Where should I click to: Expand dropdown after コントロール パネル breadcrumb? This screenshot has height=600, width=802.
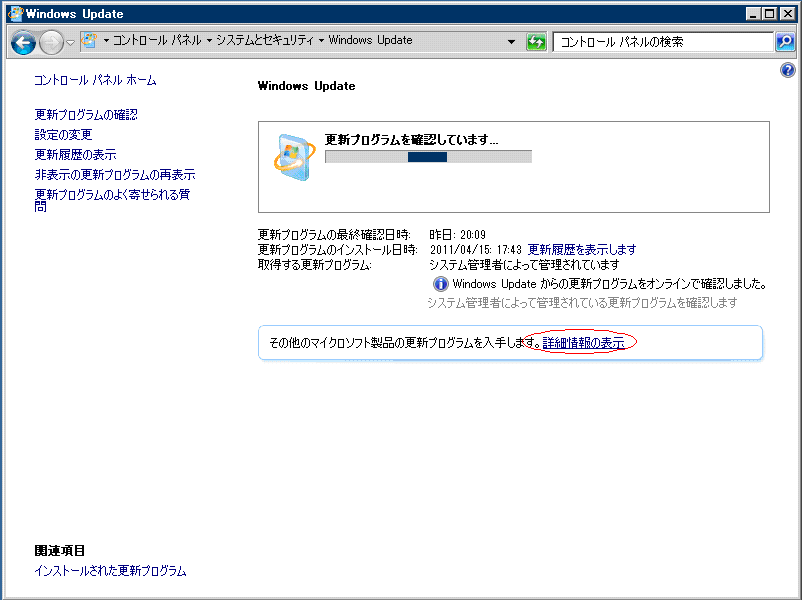pos(209,40)
